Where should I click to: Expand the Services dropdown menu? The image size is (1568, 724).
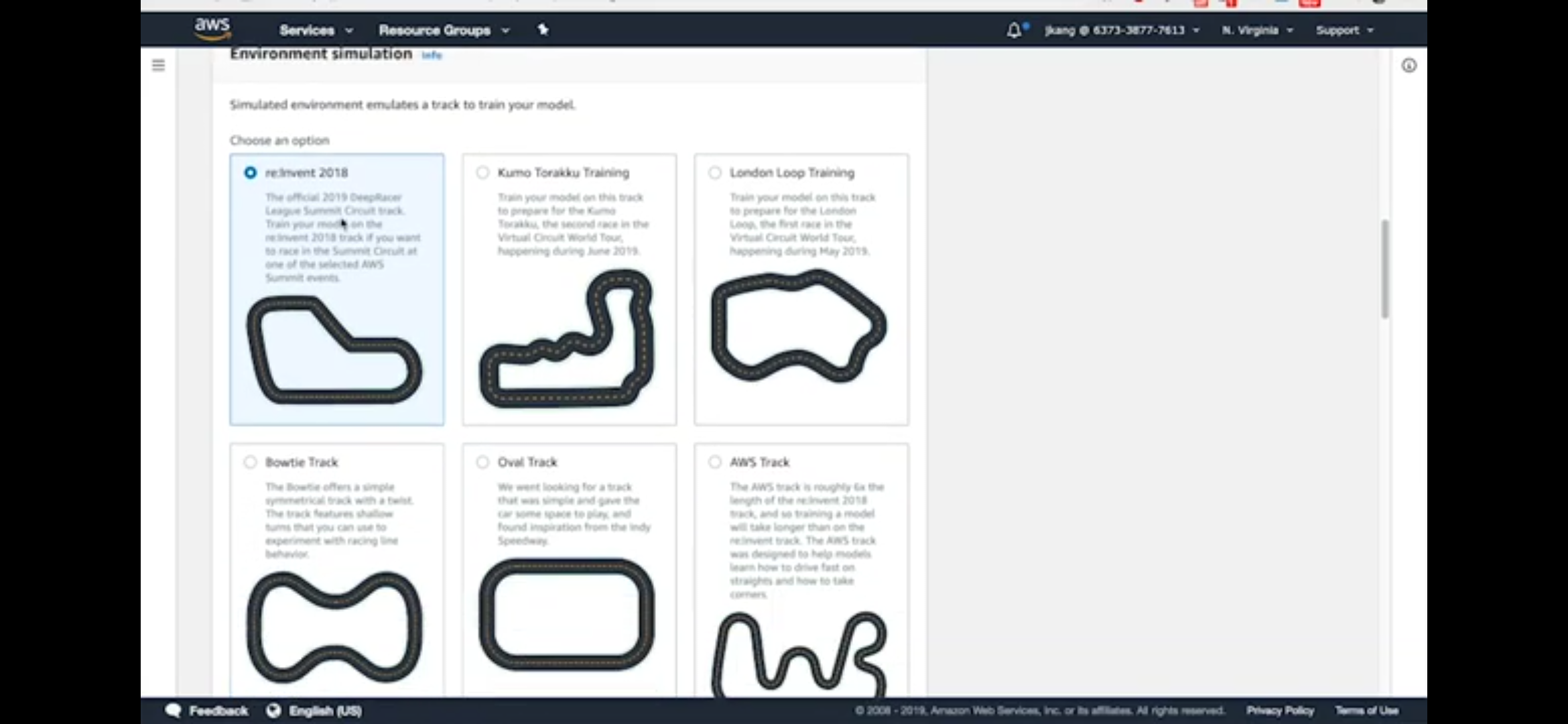pos(316,30)
